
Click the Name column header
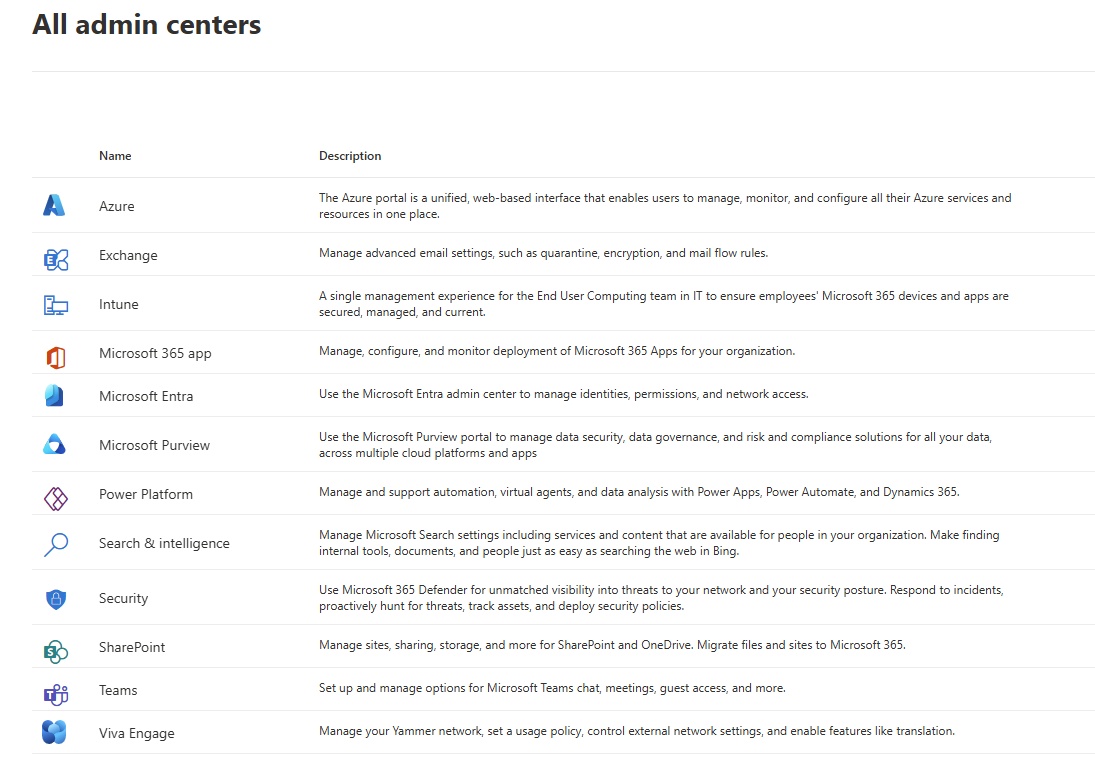coord(115,156)
